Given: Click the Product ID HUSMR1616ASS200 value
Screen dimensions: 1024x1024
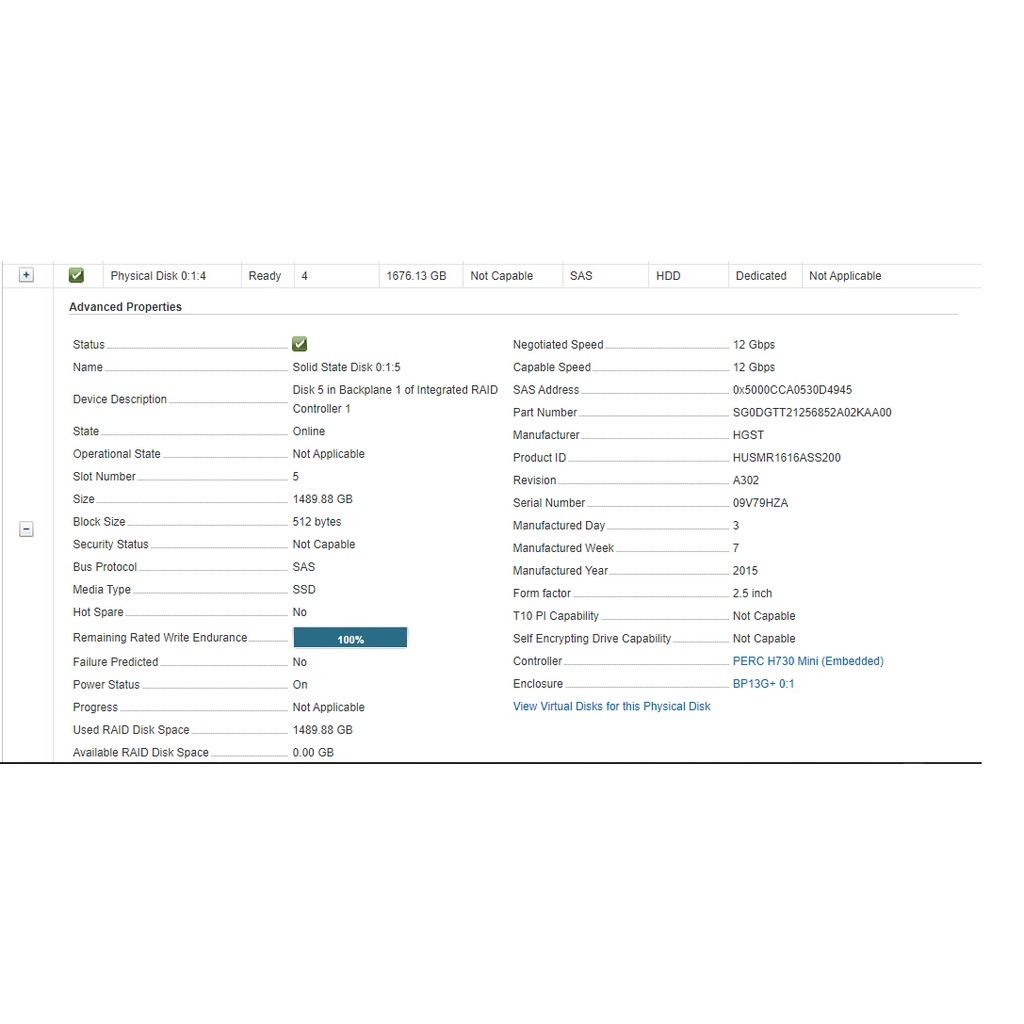Looking at the screenshot, I should pos(786,458).
